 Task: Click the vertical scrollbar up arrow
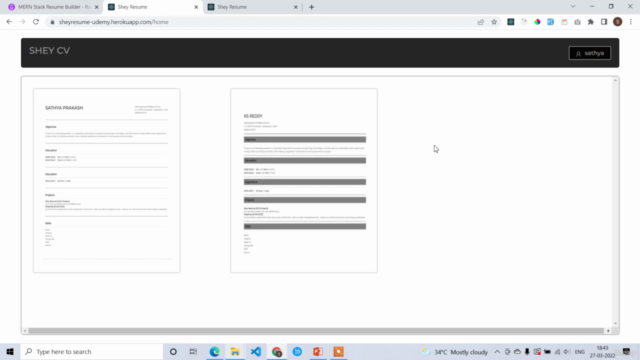click(x=615, y=80)
